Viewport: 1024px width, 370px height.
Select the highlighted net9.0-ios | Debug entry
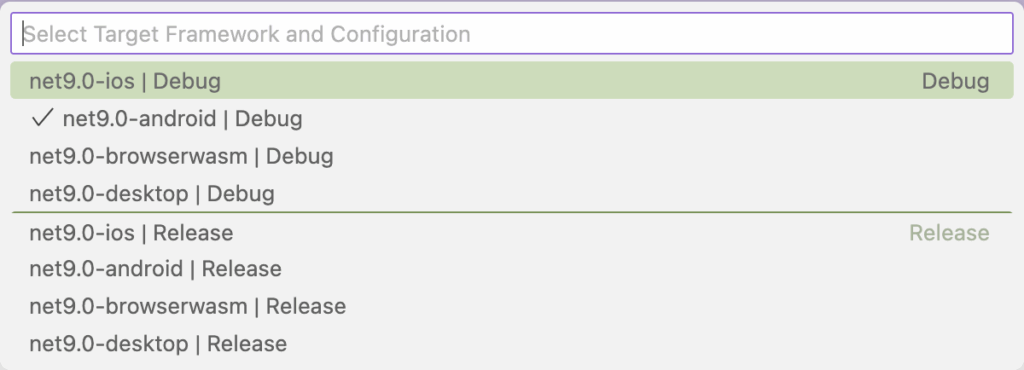point(512,81)
